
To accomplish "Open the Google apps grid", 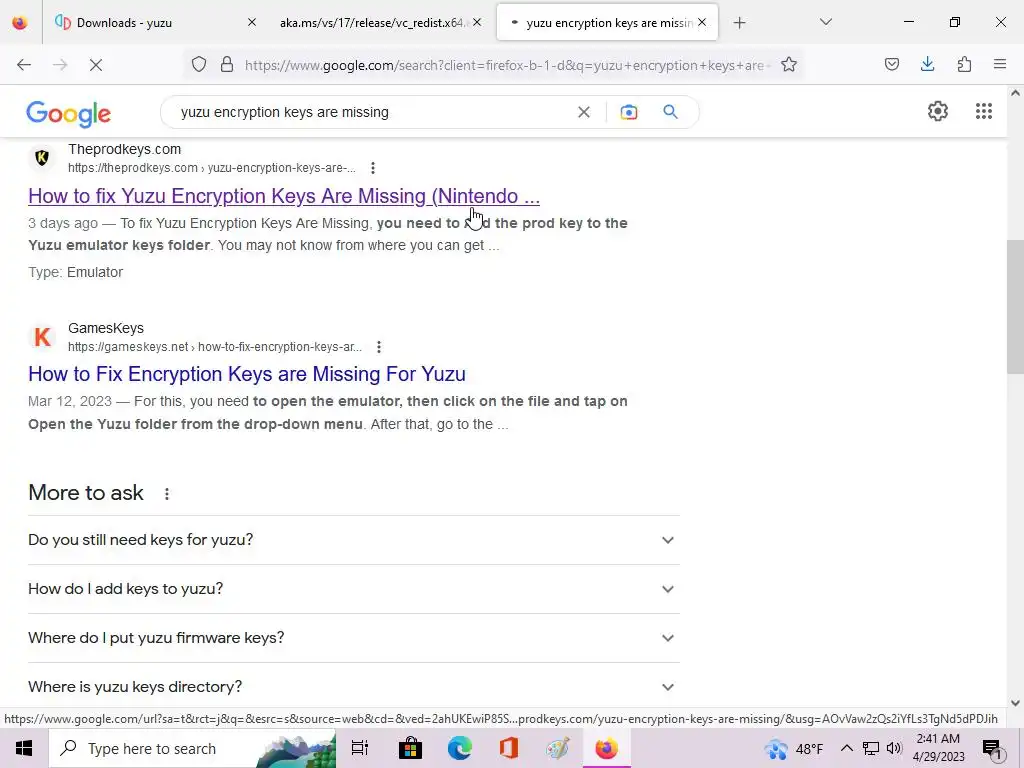I will tap(984, 111).
